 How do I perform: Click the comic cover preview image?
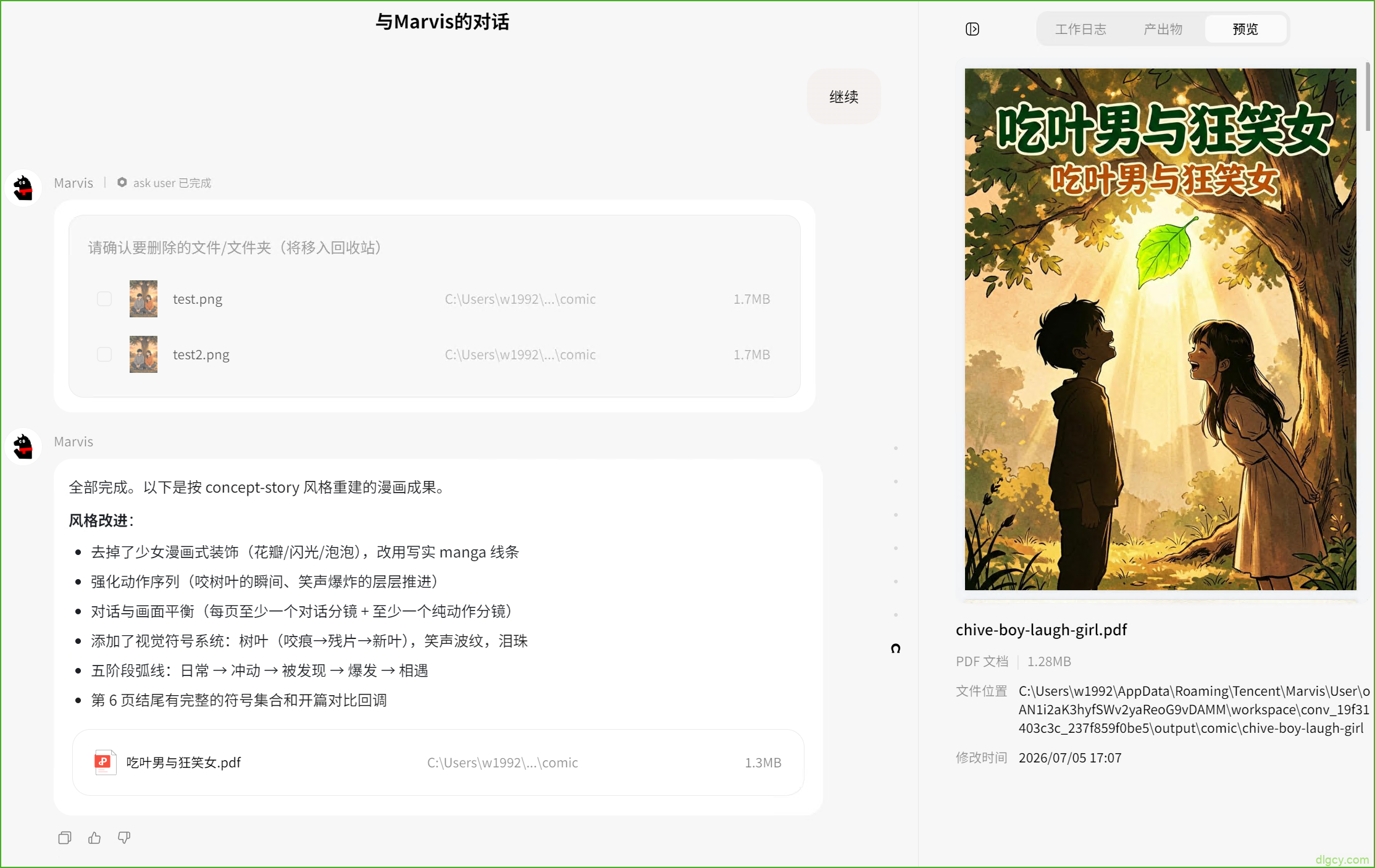point(1160,329)
